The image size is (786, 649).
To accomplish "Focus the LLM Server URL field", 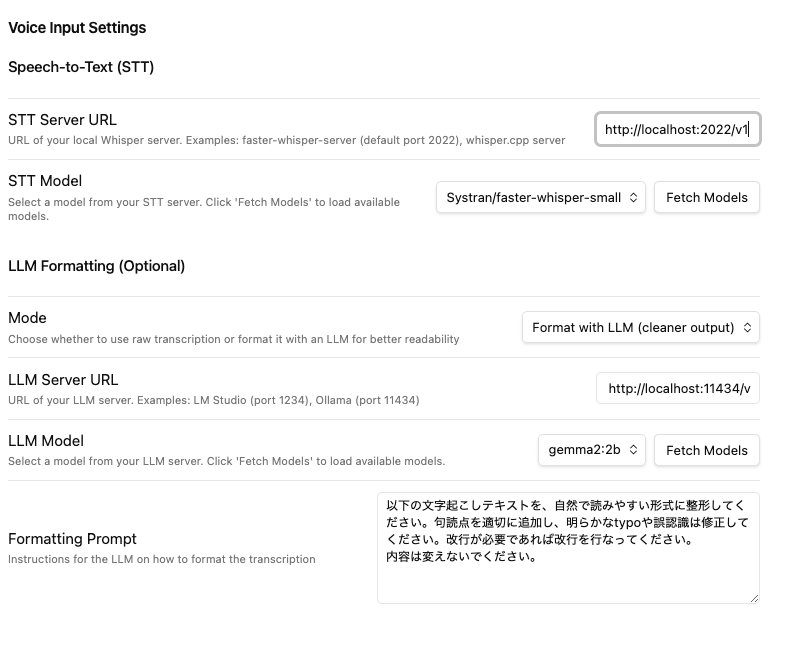I will point(677,388).
